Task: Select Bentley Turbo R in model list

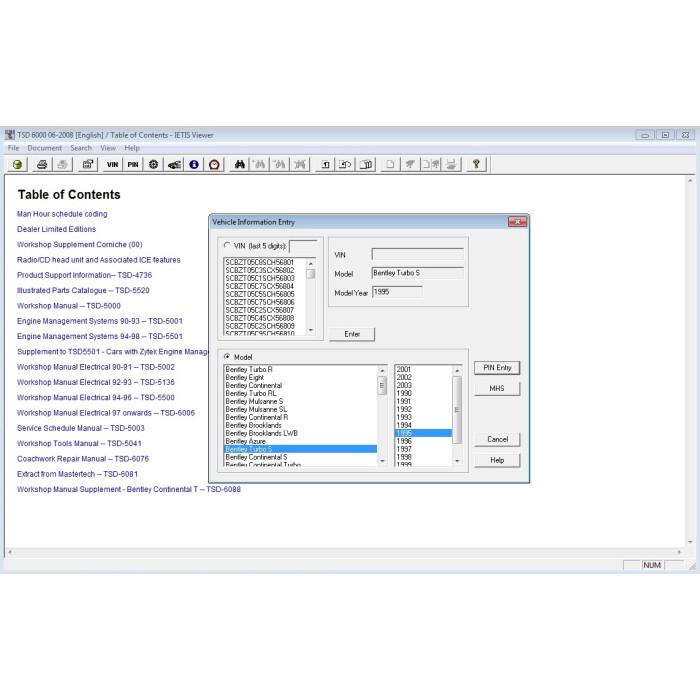Action: pos(300,369)
